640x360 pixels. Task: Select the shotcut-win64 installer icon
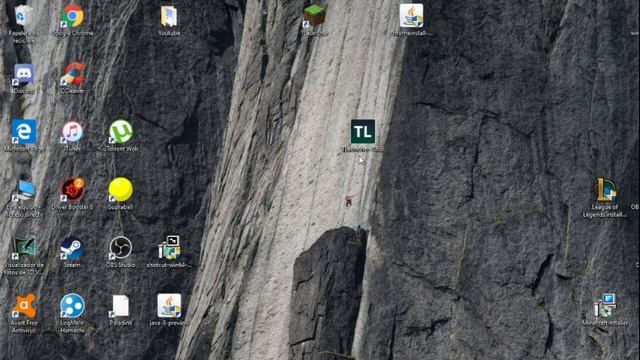pyautogui.click(x=169, y=247)
